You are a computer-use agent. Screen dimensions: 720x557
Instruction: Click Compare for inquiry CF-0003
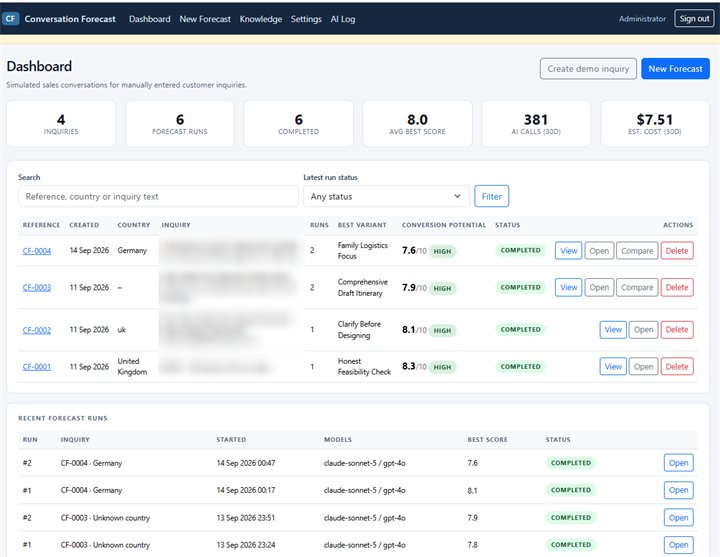point(637,287)
